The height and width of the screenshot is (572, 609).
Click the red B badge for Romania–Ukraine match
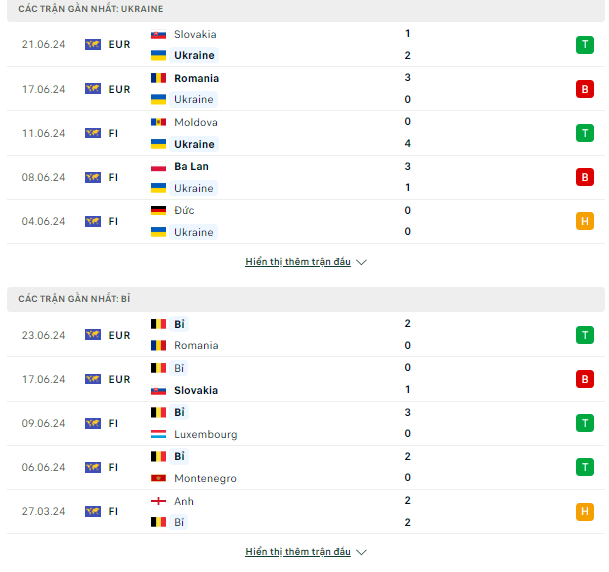pyautogui.click(x=585, y=89)
